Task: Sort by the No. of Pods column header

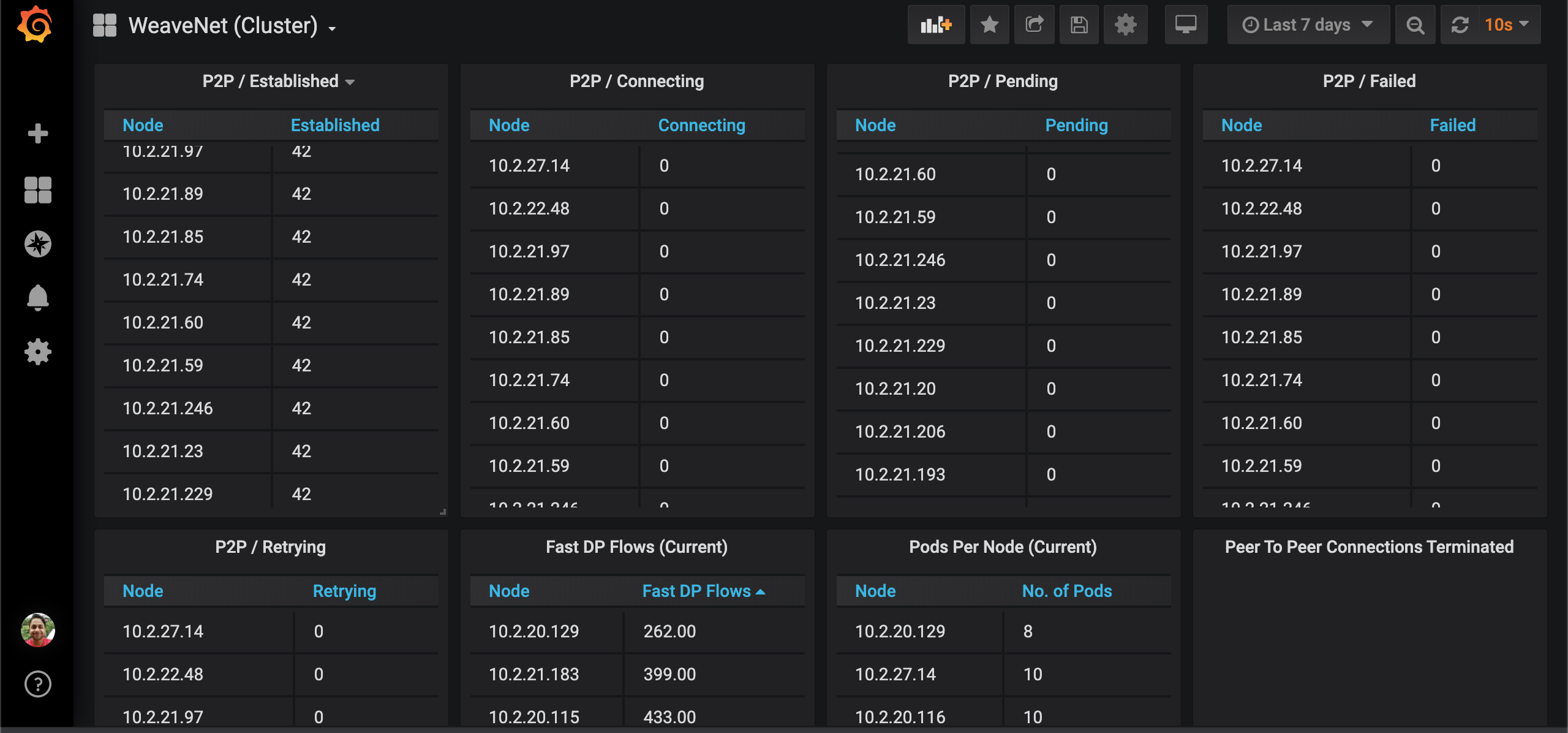Action: pyautogui.click(x=1066, y=591)
